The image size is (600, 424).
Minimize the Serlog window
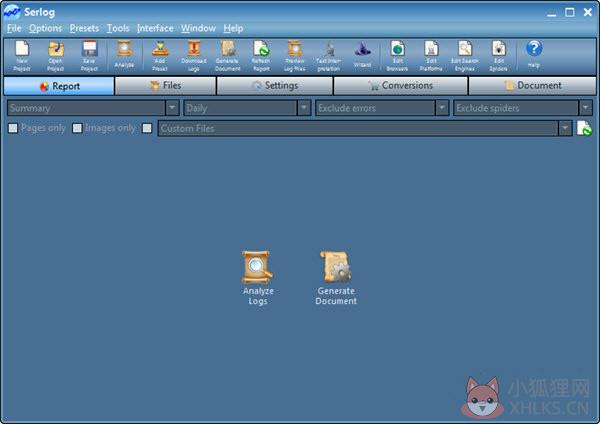[551, 13]
